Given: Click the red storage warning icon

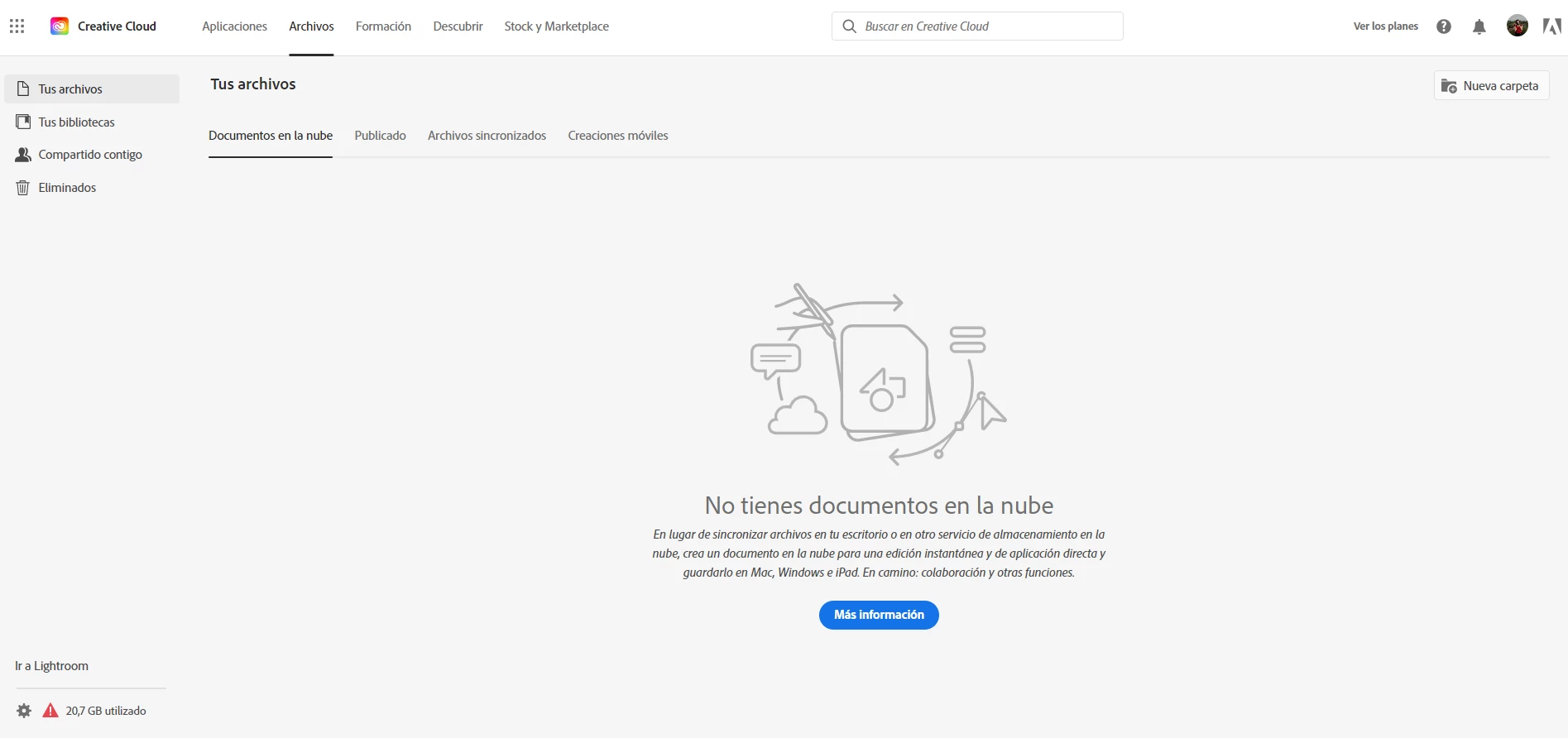Looking at the screenshot, I should point(50,711).
